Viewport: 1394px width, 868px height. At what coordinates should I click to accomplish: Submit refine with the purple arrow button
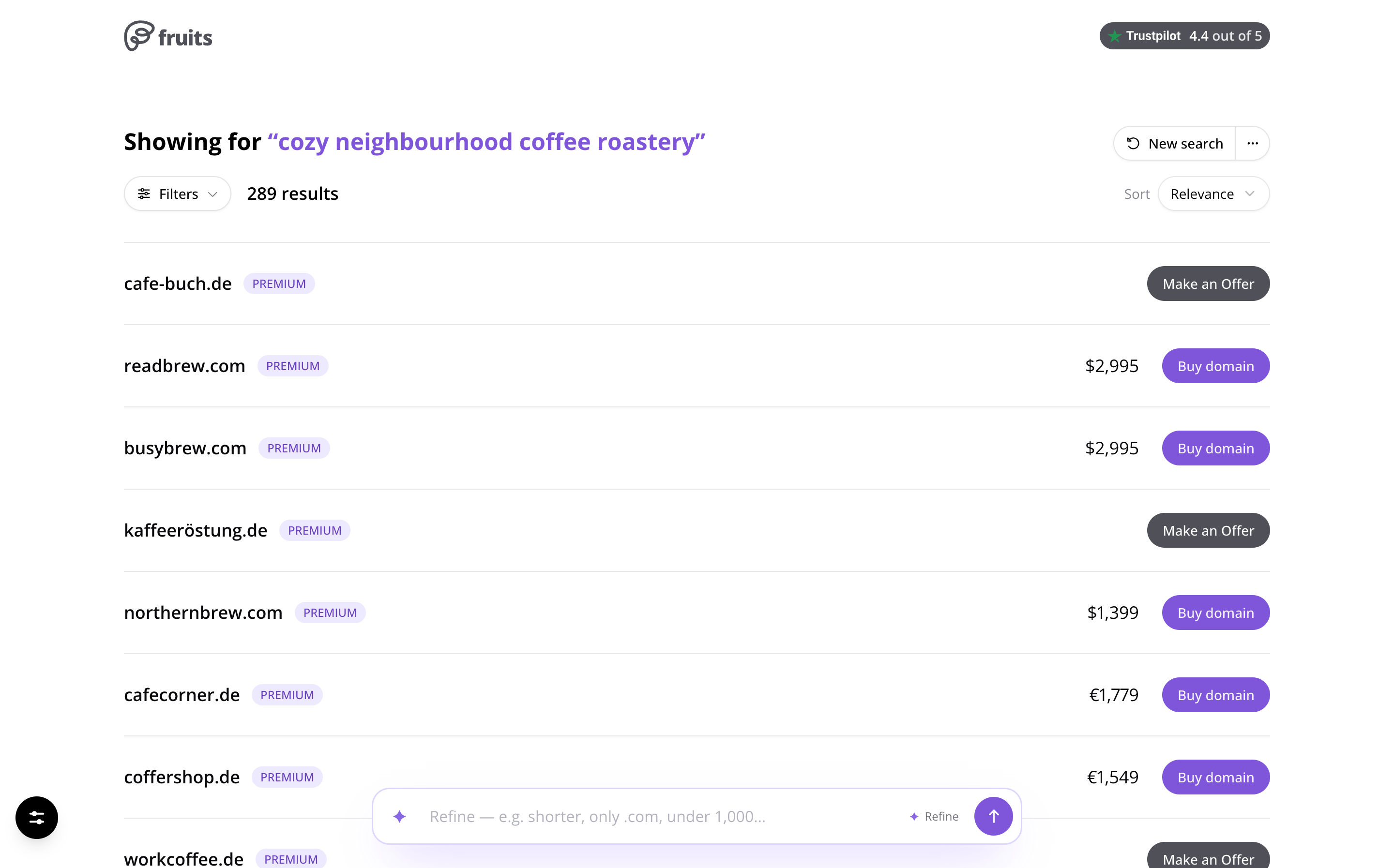pyautogui.click(x=993, y=816)
